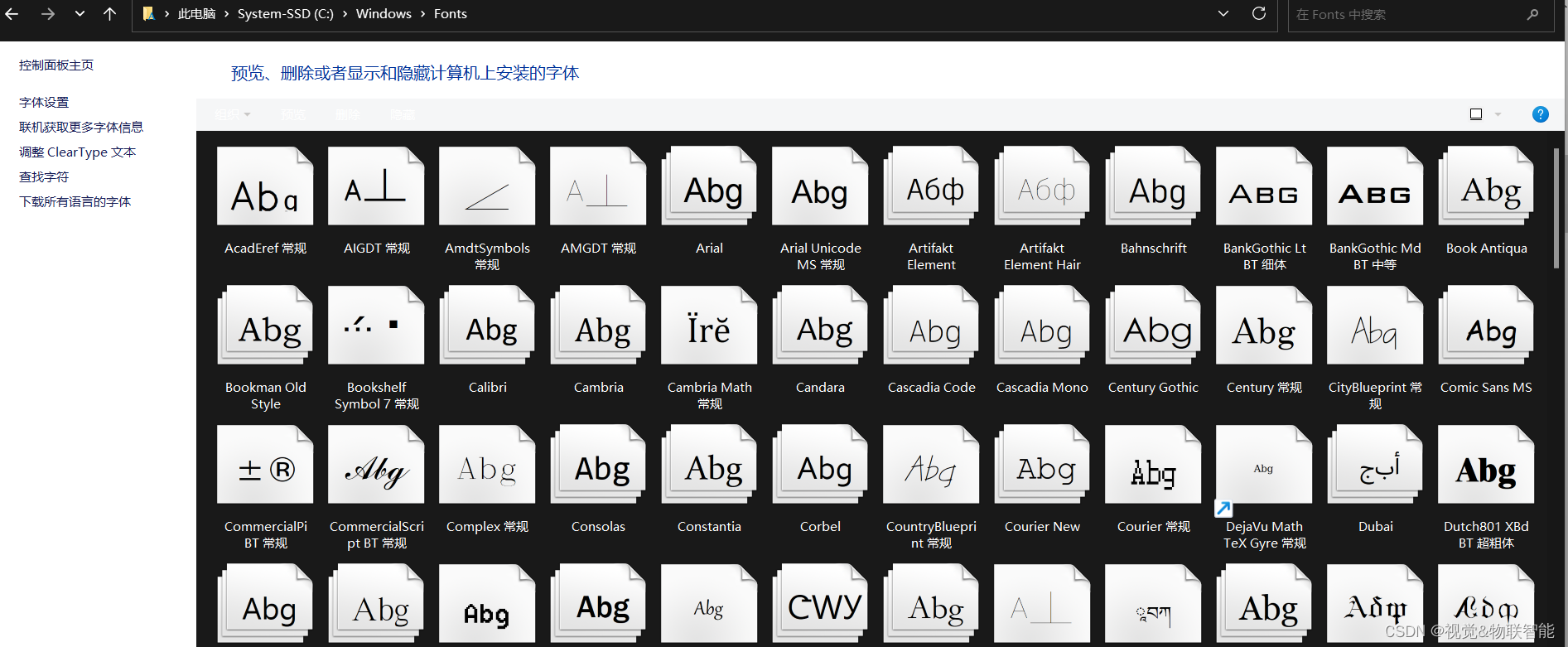Select the Artifakt Element font icon
Screen dimensions: 1568x647
point(931,186)
